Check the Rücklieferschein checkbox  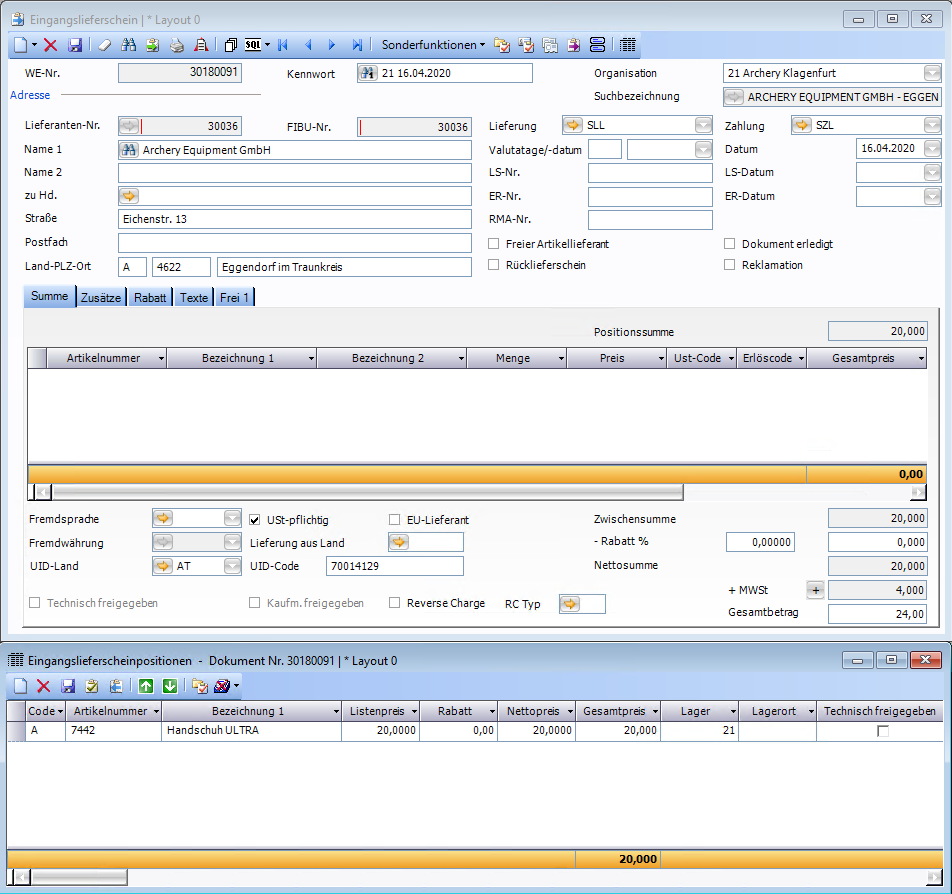pyautogui.click(x=494, y=265)
